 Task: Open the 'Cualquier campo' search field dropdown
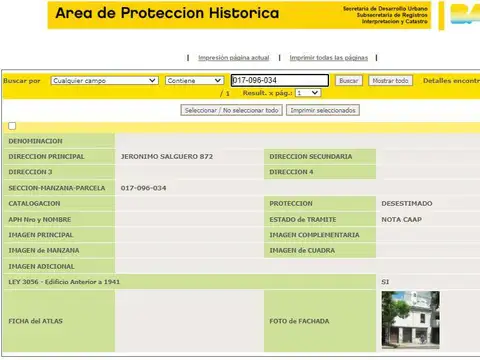point(105,81)
